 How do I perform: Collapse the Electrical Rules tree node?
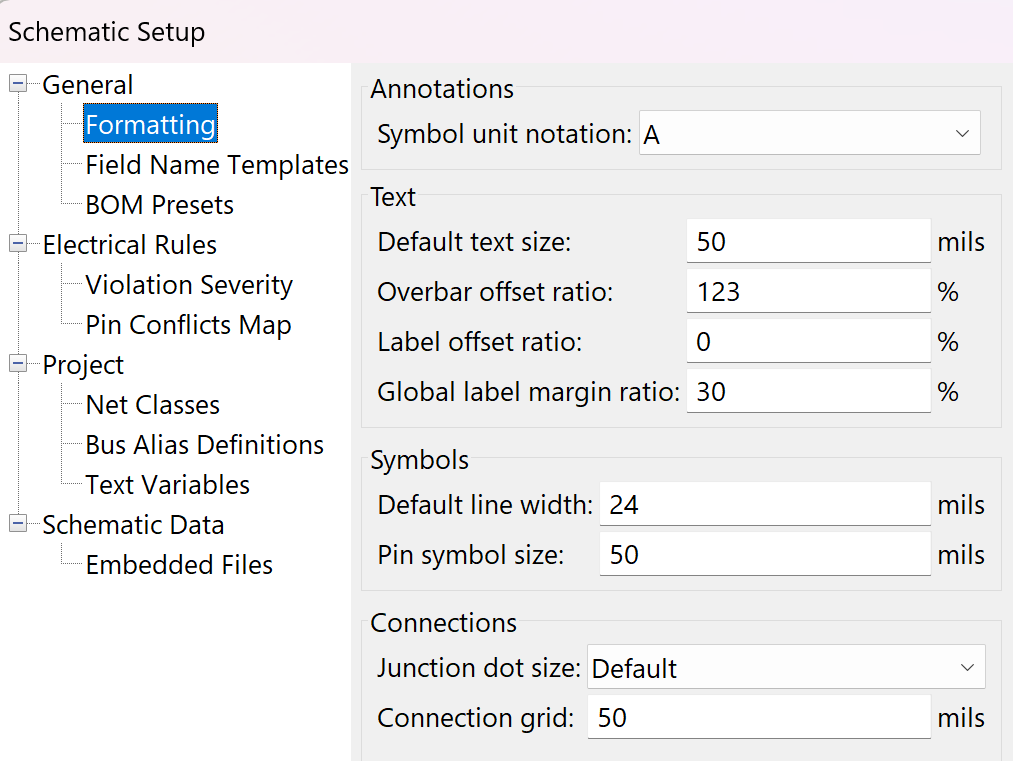click(x=17, y=244)
